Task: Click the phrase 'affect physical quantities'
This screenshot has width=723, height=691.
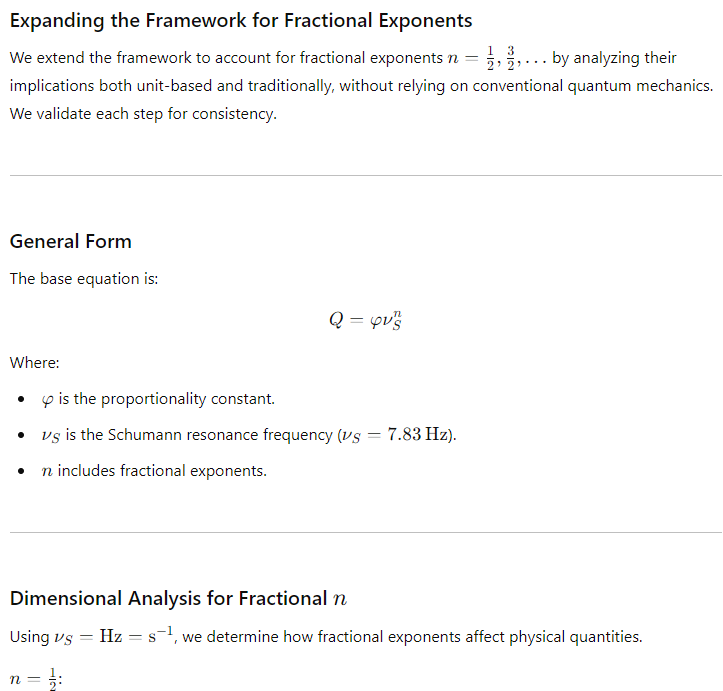Action: (x=553, y=637)
